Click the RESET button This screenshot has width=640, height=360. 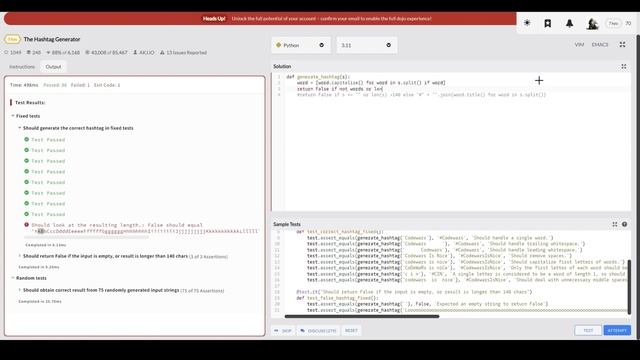(351, 331)
